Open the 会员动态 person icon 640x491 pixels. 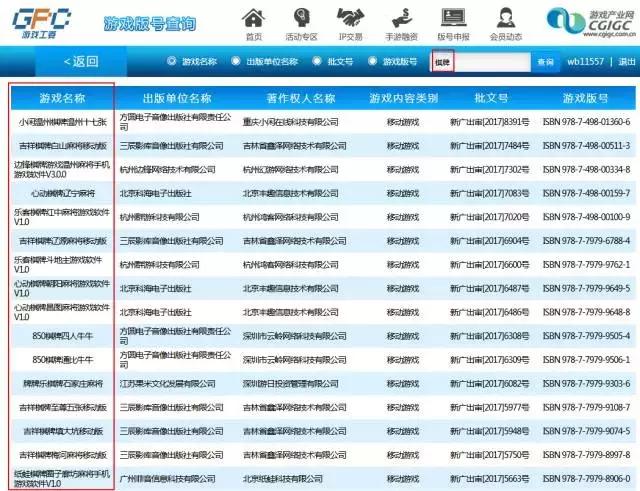[x=505, y=18]
